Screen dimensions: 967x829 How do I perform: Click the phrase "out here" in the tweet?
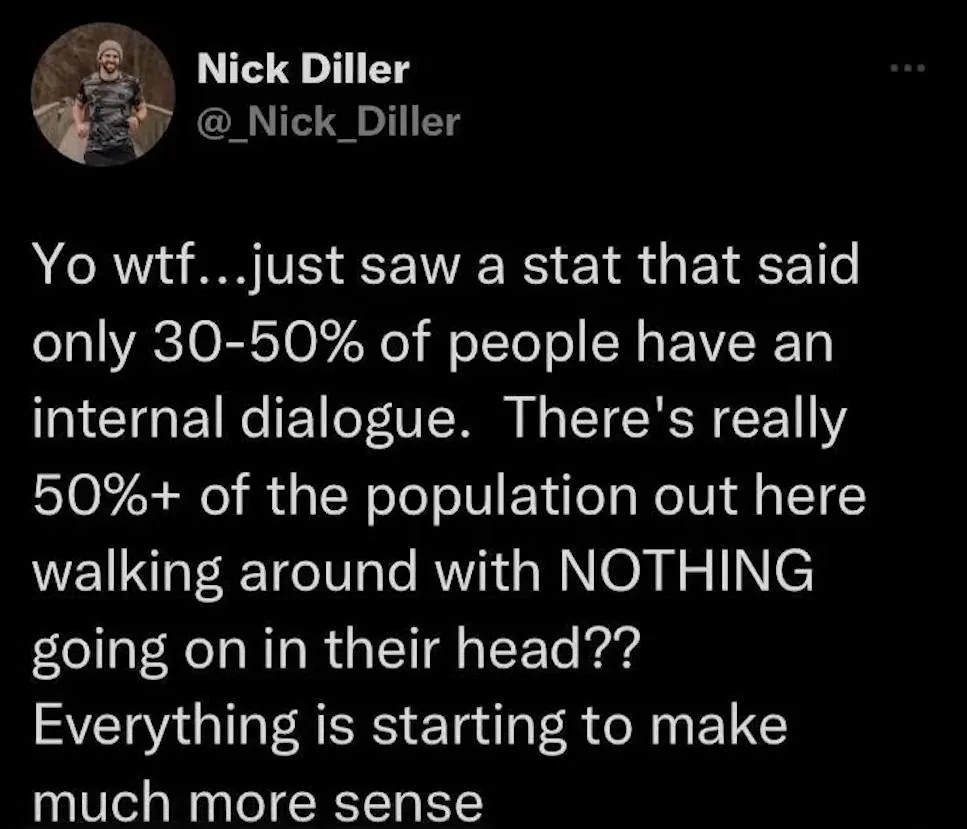coord(760,497)
